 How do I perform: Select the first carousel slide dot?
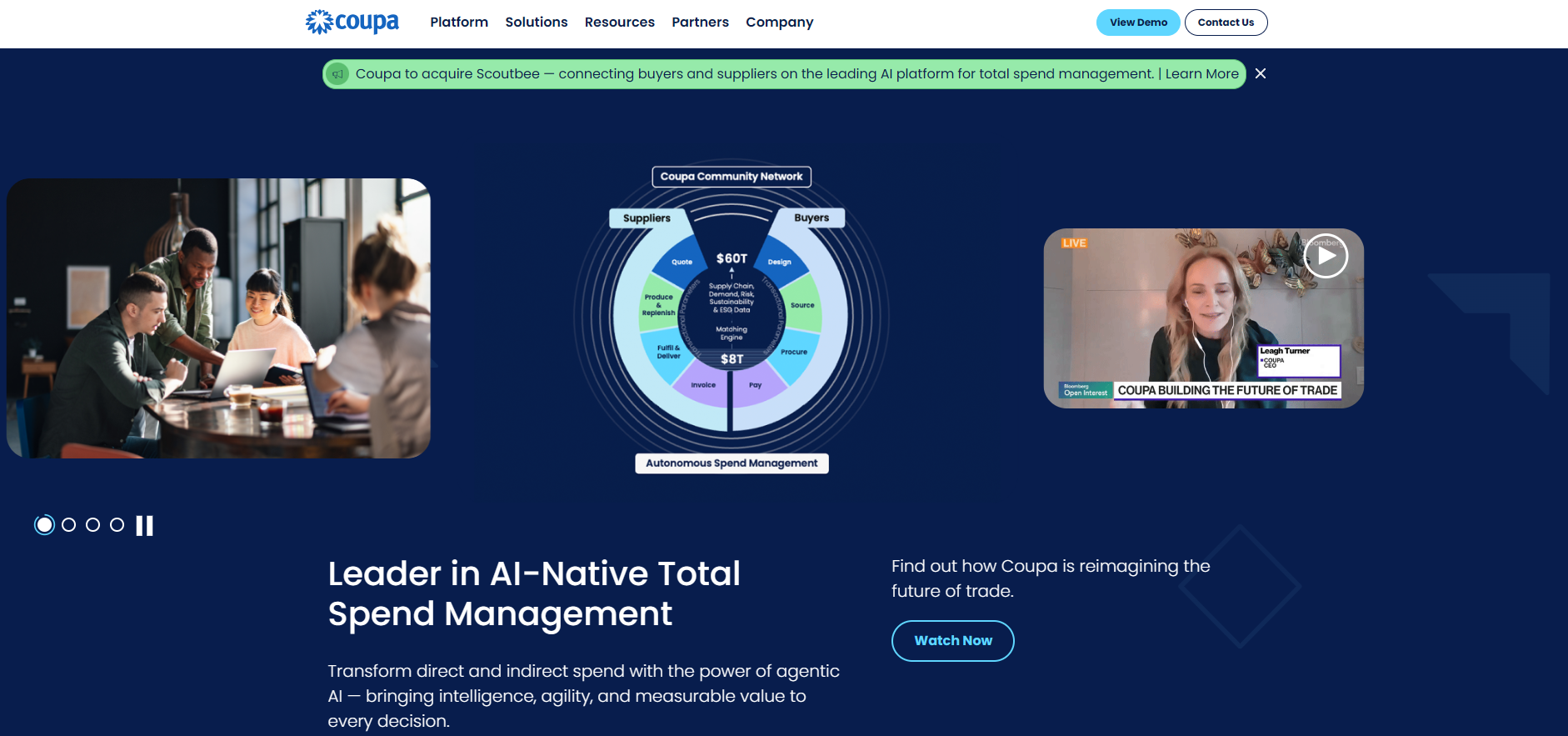pyautogui.click(x=45, y=524)
